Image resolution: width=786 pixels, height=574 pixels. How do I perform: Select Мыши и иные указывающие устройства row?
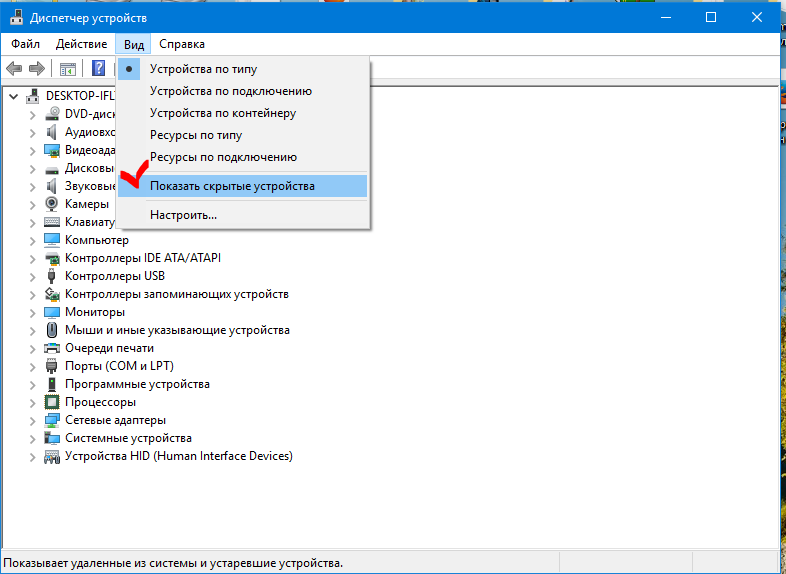(x=177, y=330)
